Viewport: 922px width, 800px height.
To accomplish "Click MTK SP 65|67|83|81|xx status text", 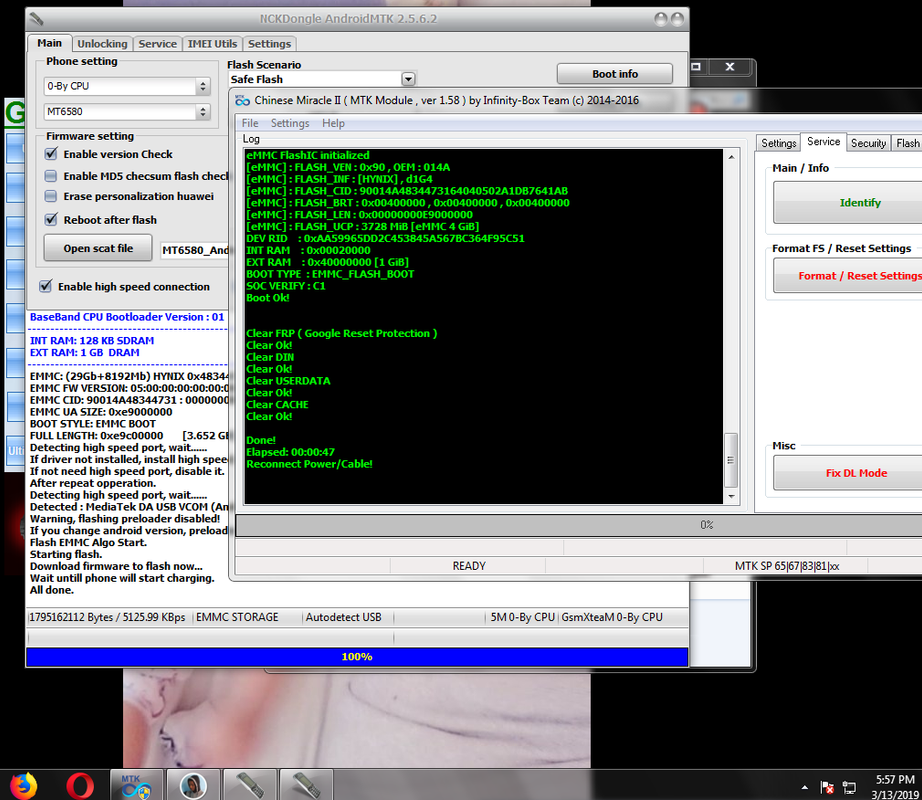I will click(786, 566).
